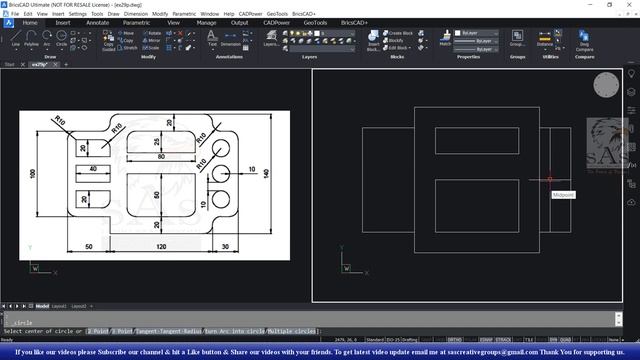Click the LookFrom navigation circle

point(606,85)
